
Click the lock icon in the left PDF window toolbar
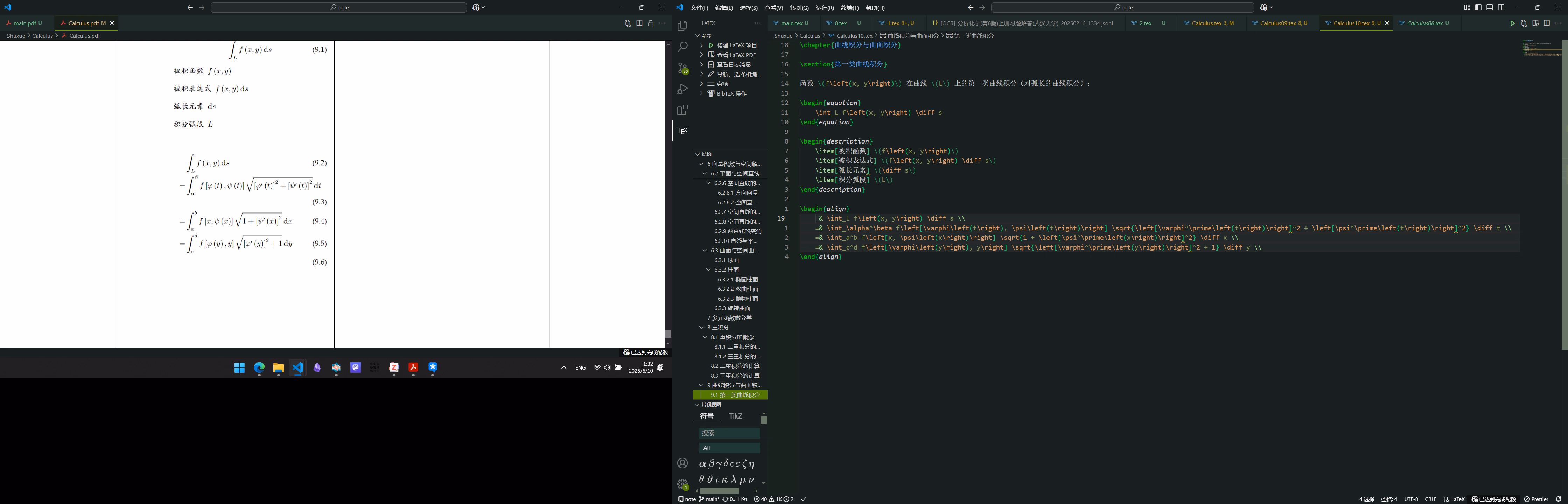tap(651, 23)
